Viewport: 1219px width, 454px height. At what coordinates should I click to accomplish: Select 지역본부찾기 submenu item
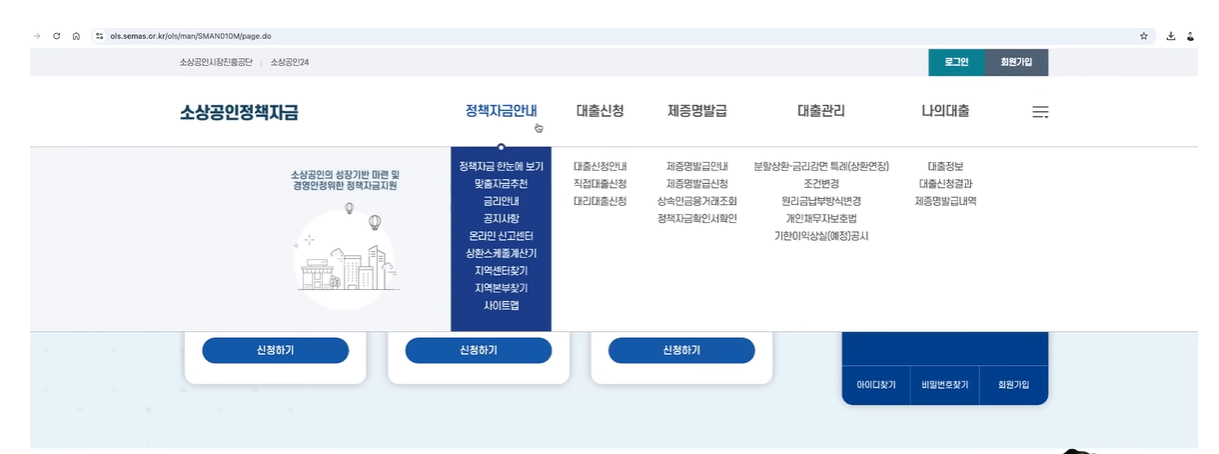(x=501, y=288)
